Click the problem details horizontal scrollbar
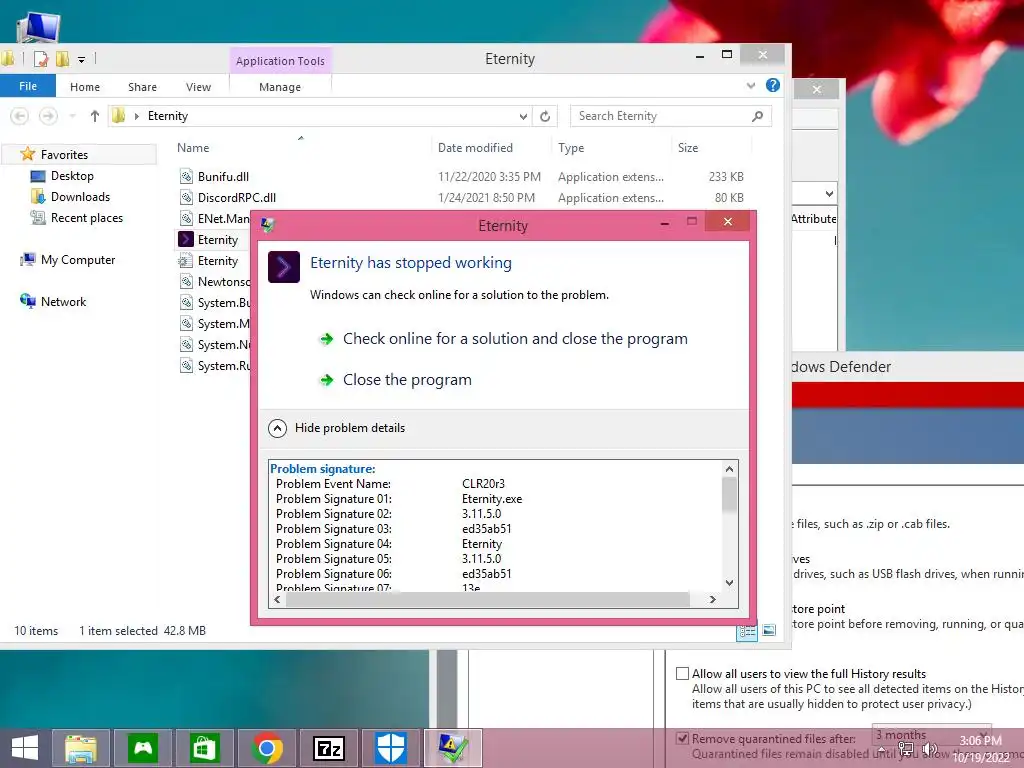This screenshot has height=768, width=1024. point(488,600)
